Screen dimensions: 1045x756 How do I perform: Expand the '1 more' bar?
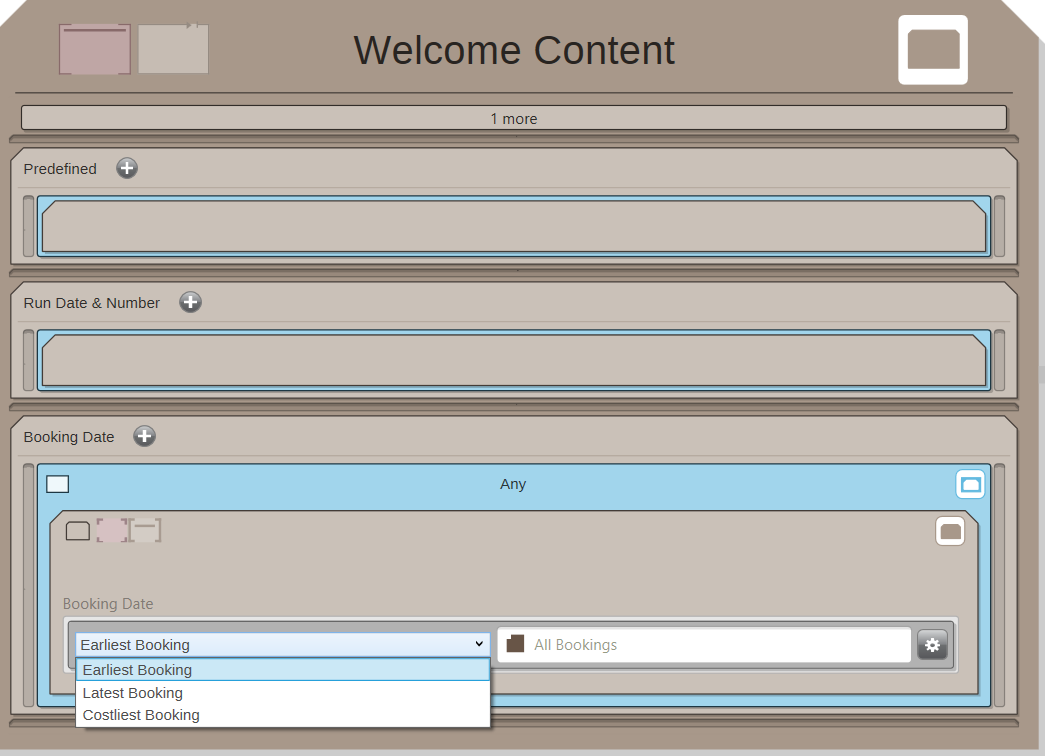pos(514,118)
